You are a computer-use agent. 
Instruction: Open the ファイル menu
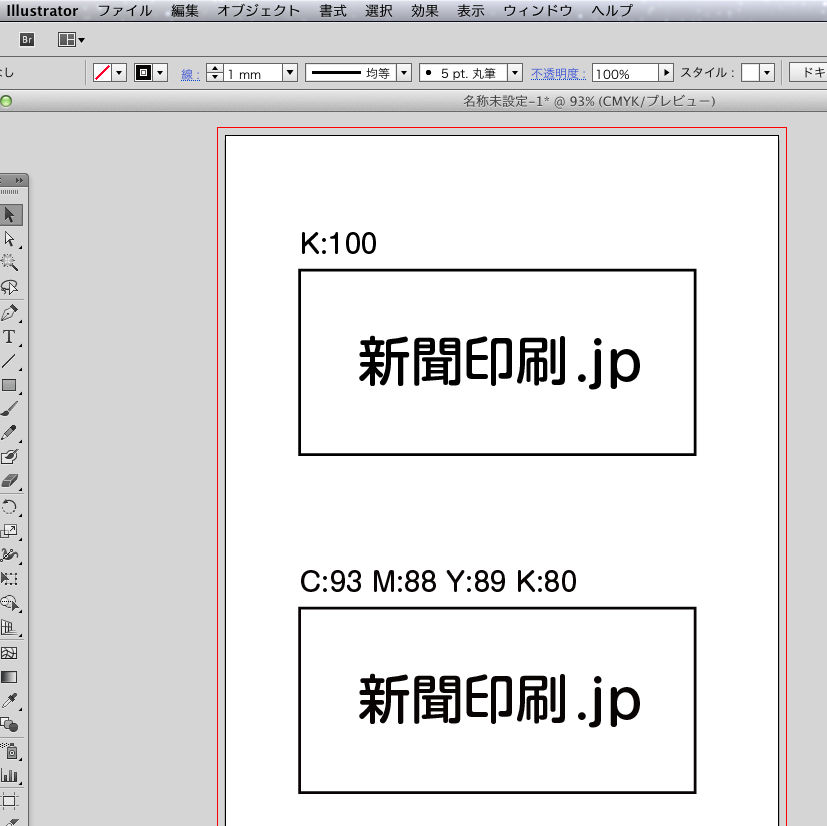[125, 11]
